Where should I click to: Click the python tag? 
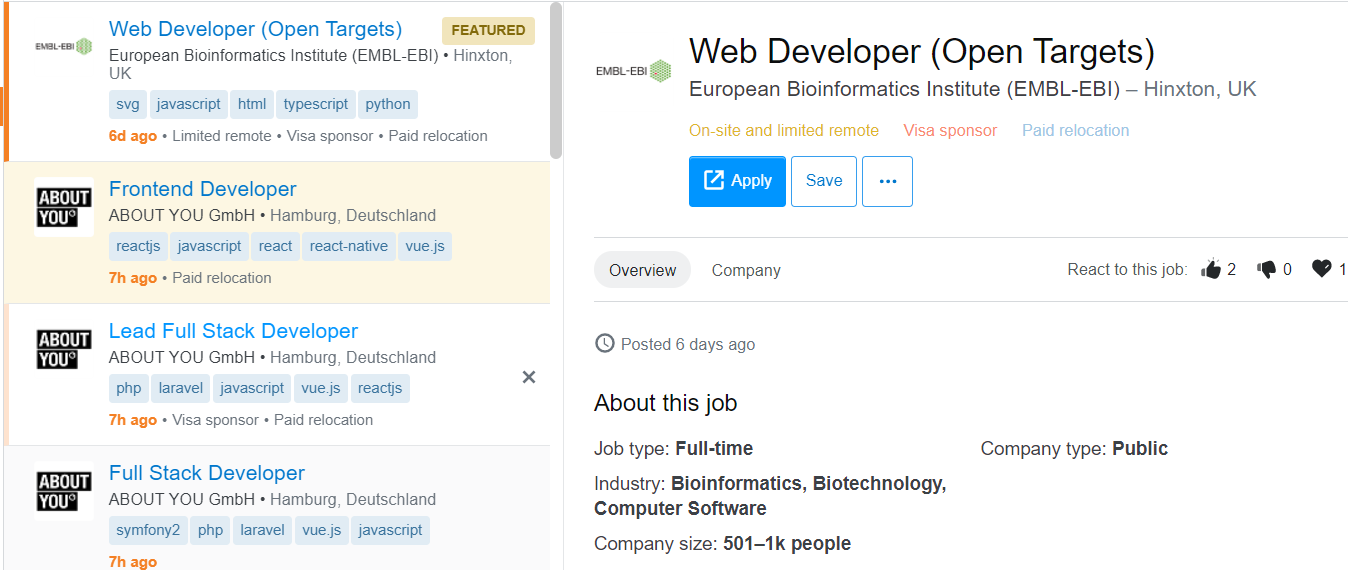(x=388, y=104)
